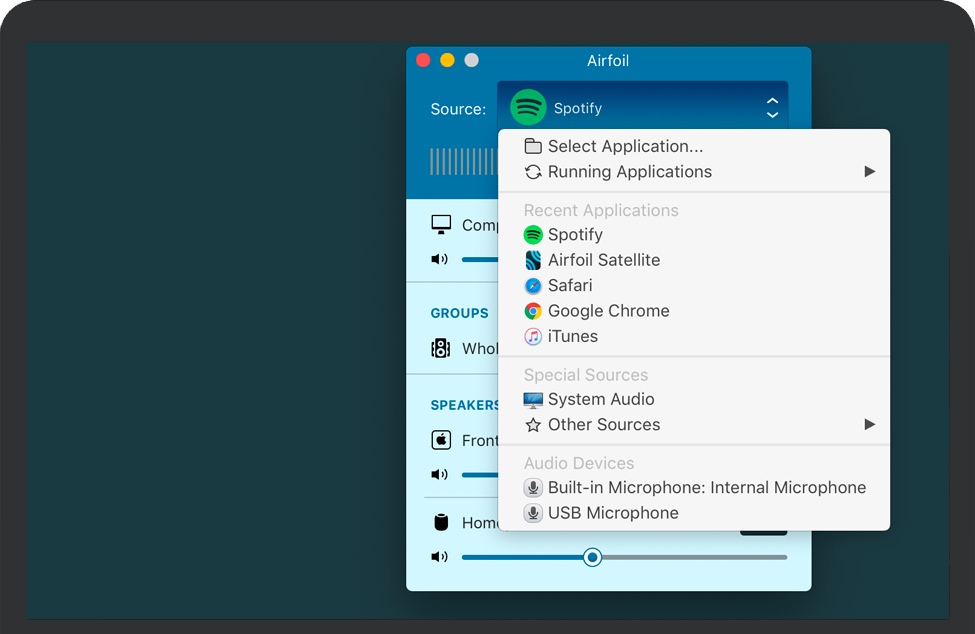Pick Safari from the recent applications list
Image resolution: width=975 pixels, height=634 pixels.
pos(571,286)
